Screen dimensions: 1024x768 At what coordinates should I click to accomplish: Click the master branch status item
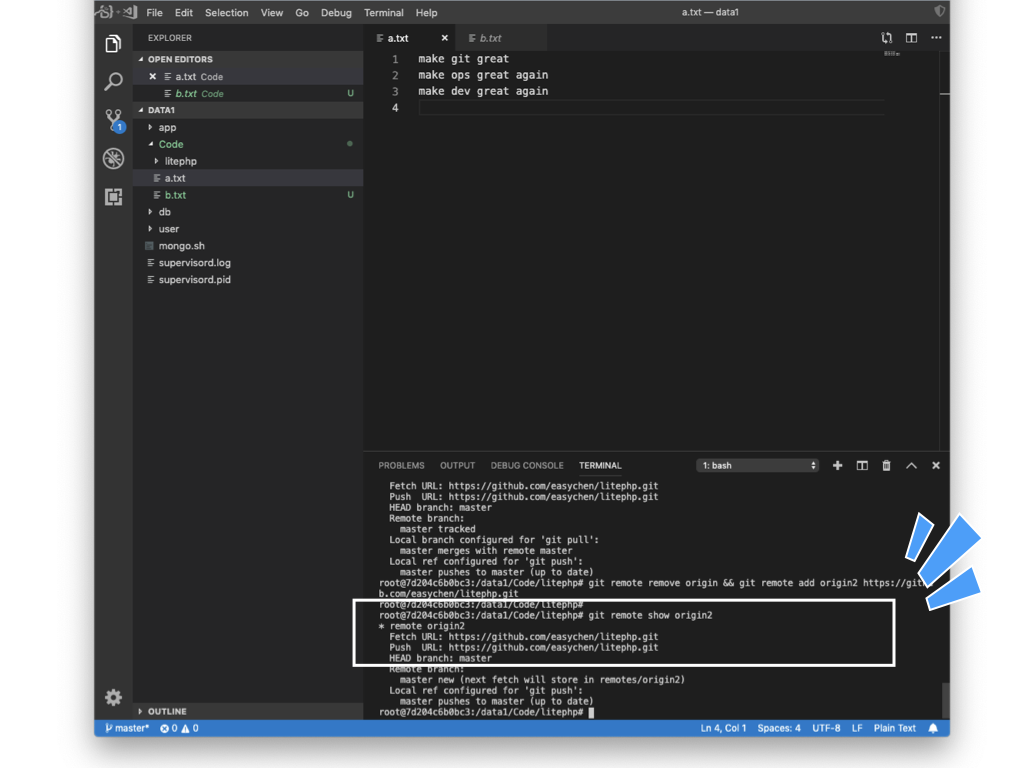pyautogui.click(x=127, y=728)
